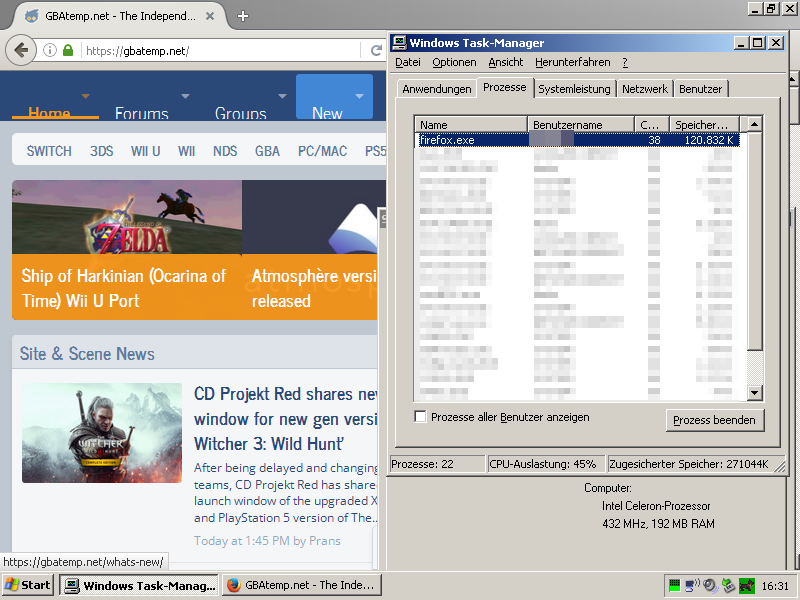Switch to GBAtemp.net Firefox taskbar button
Image resolution: width=800 pixels, height=600 pixels.
click(x=302, y=585)
